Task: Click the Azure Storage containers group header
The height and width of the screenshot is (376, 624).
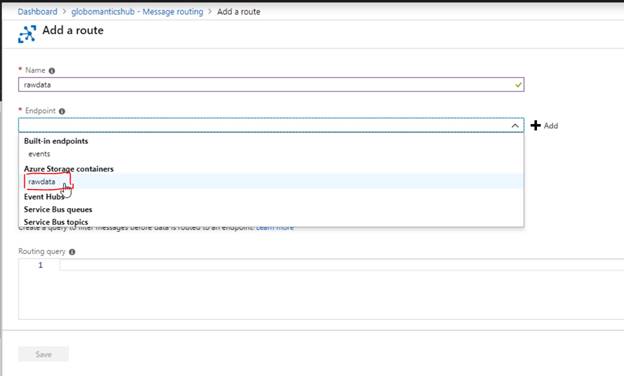Action: coord(68,169)
